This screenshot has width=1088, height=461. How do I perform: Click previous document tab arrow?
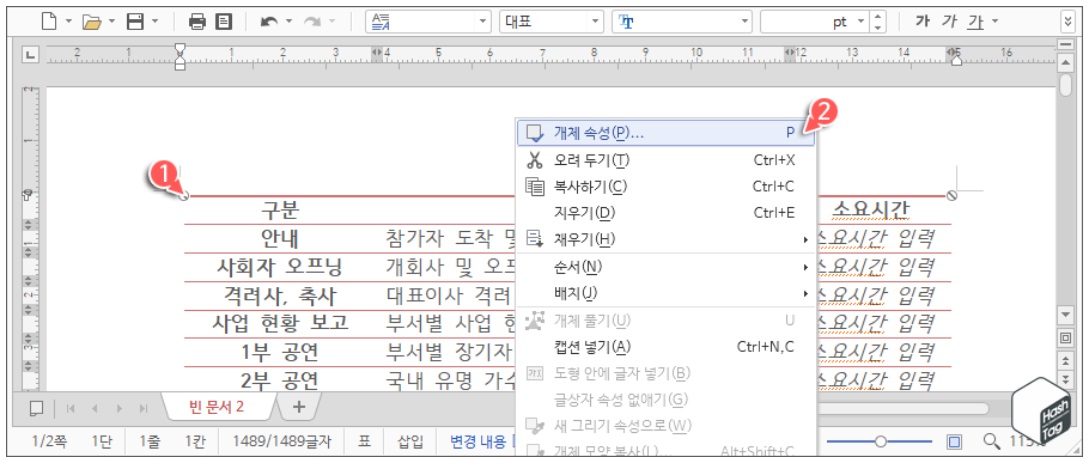point(95,408)
